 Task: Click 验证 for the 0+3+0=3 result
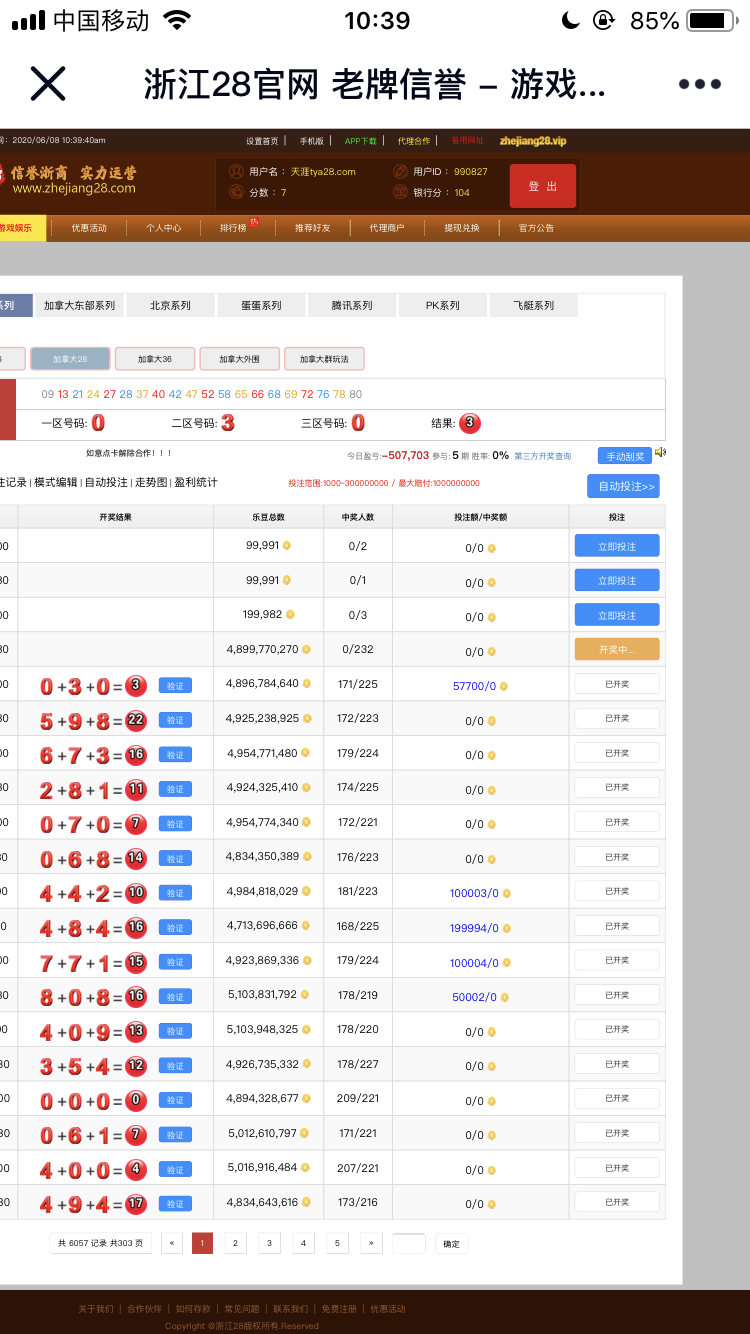coord(175,686)
